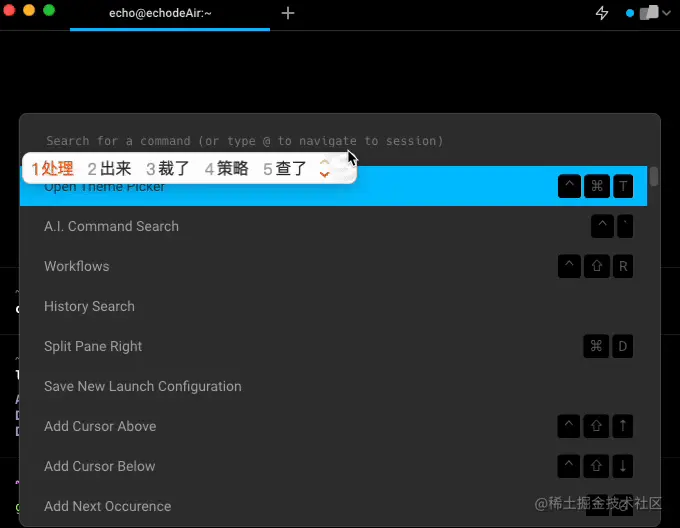Click the T key badge on Theme Picker row

[623, 186]
